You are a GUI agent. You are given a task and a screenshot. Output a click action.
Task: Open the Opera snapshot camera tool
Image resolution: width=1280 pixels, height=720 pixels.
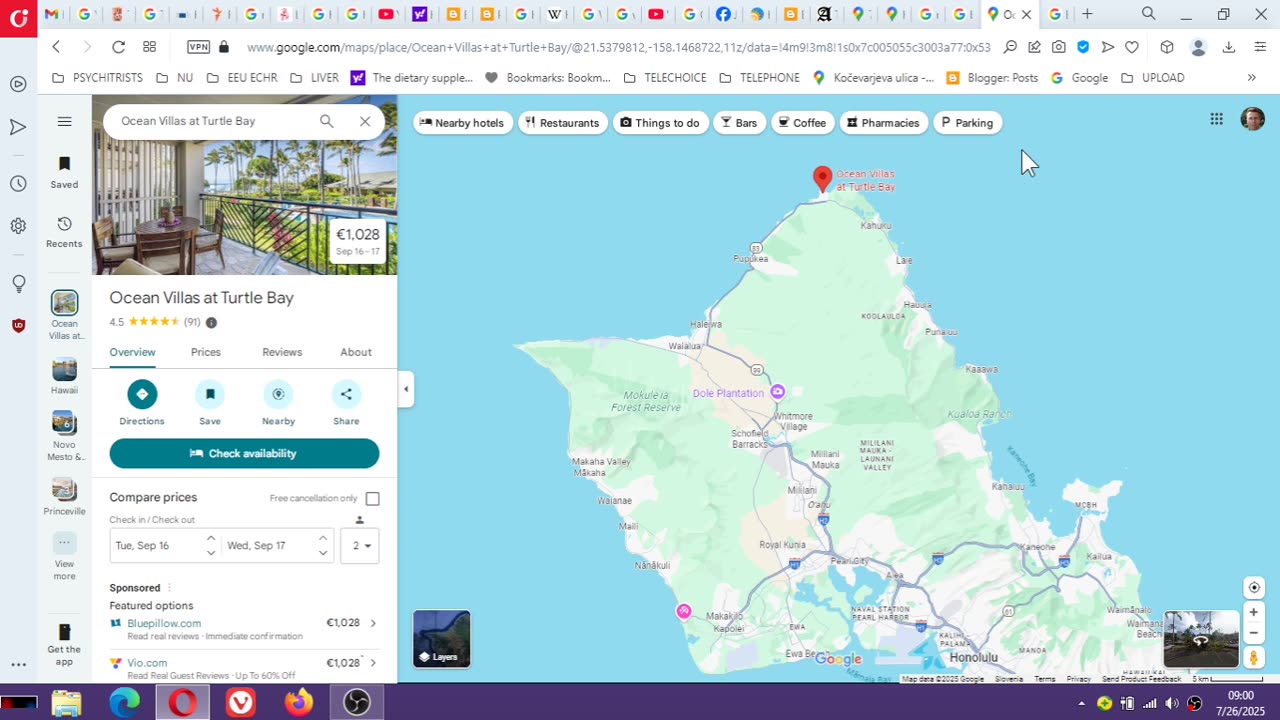pyautogui.click(x=1058, y=47)
